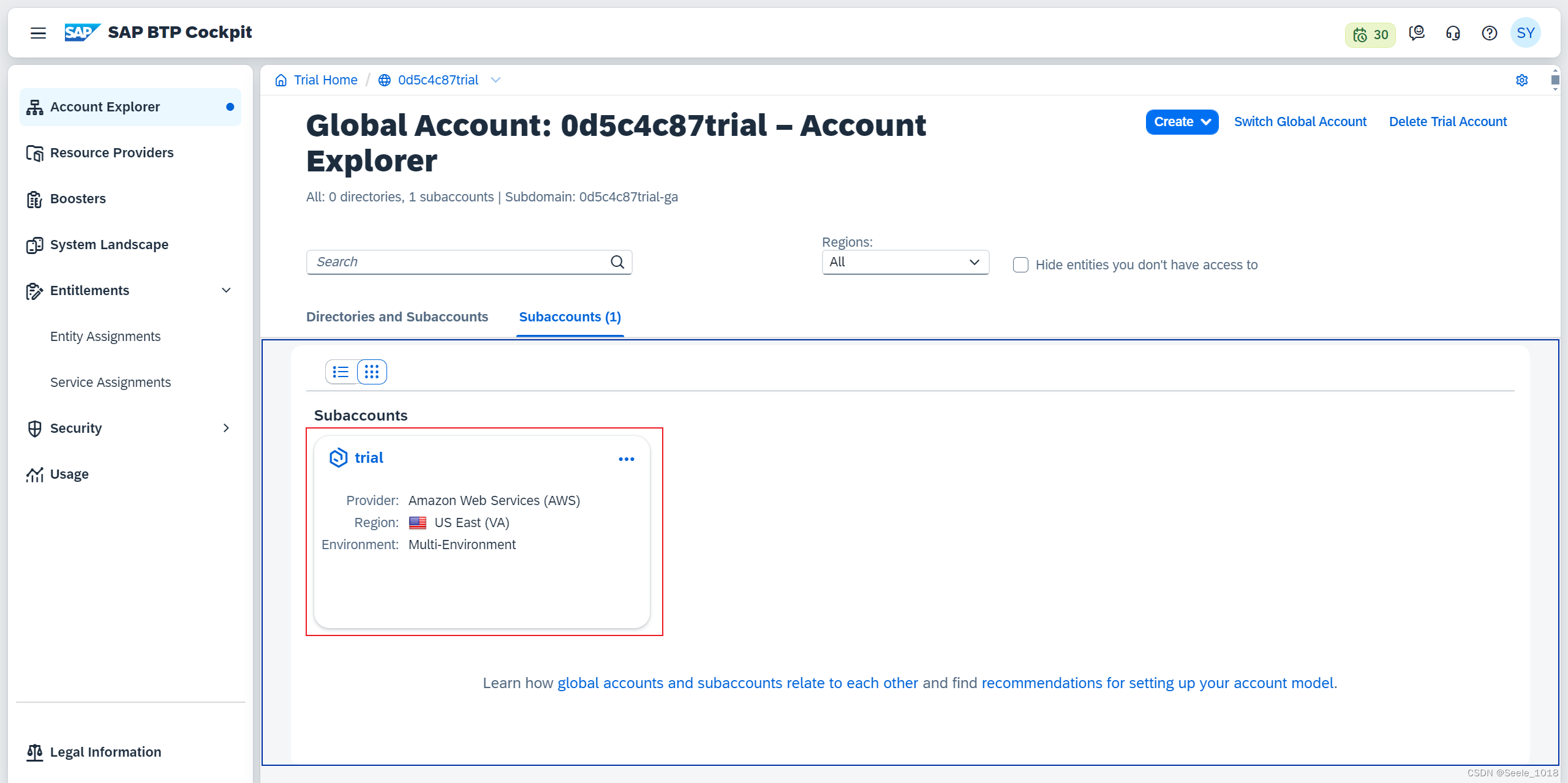1568x783 pixels.
Task: Click the Security shield icon
Action: point(35,429)
